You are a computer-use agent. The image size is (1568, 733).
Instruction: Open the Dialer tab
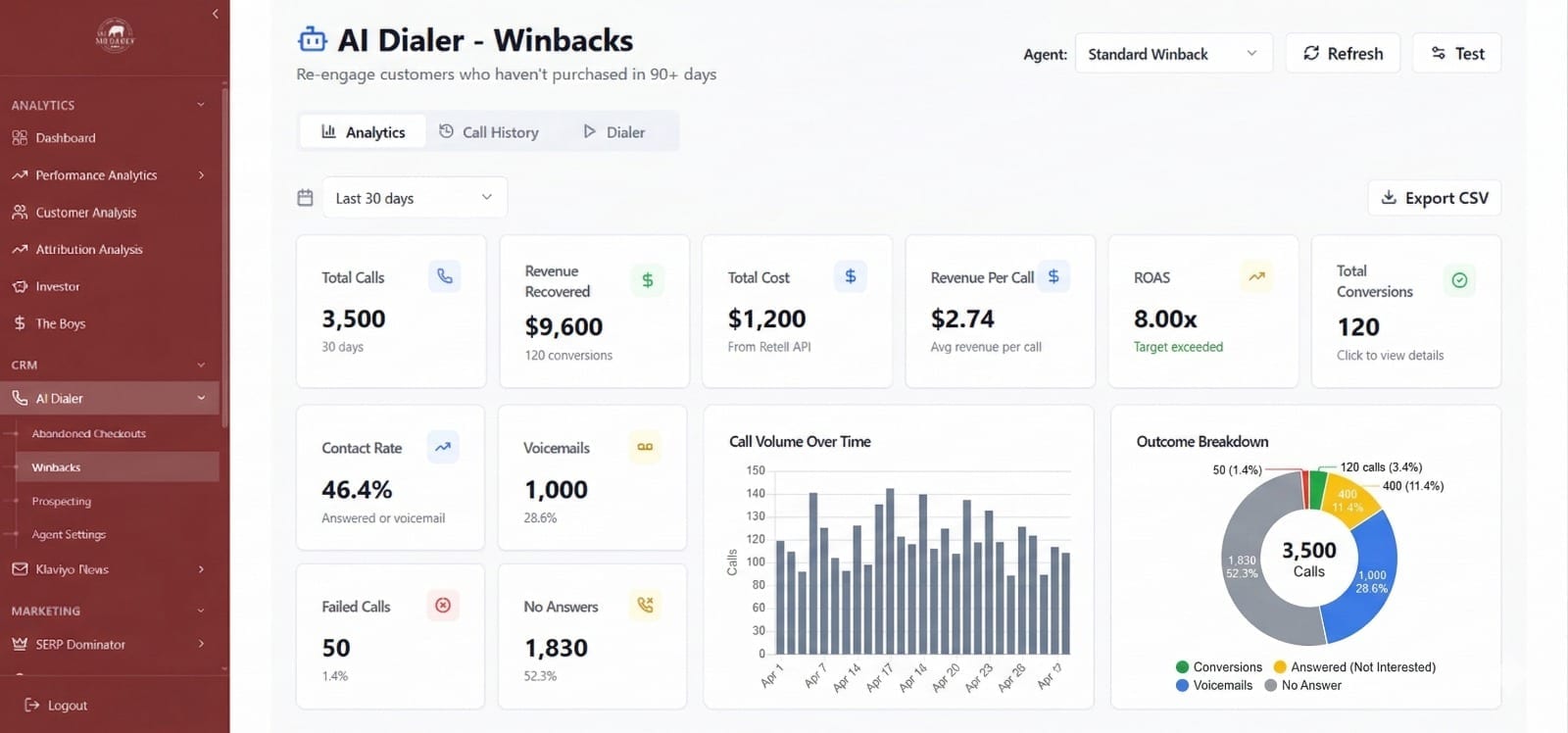coord(614,132)
